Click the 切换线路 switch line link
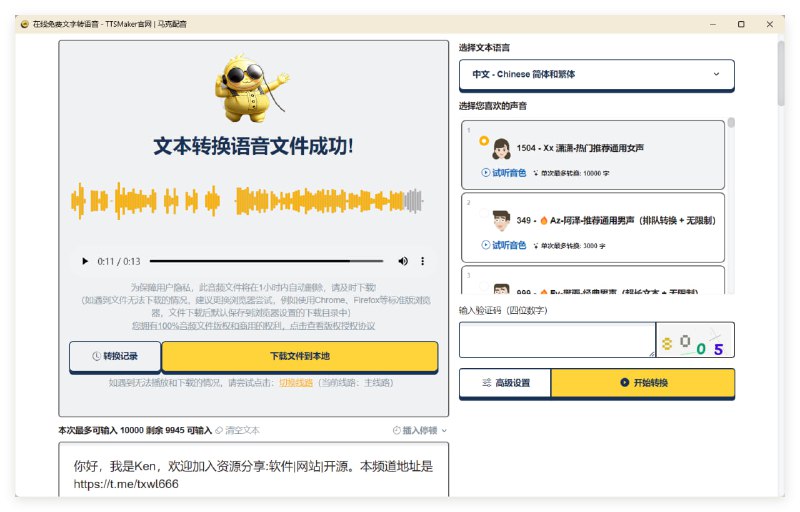800x512 pixels. click(296, 382)
